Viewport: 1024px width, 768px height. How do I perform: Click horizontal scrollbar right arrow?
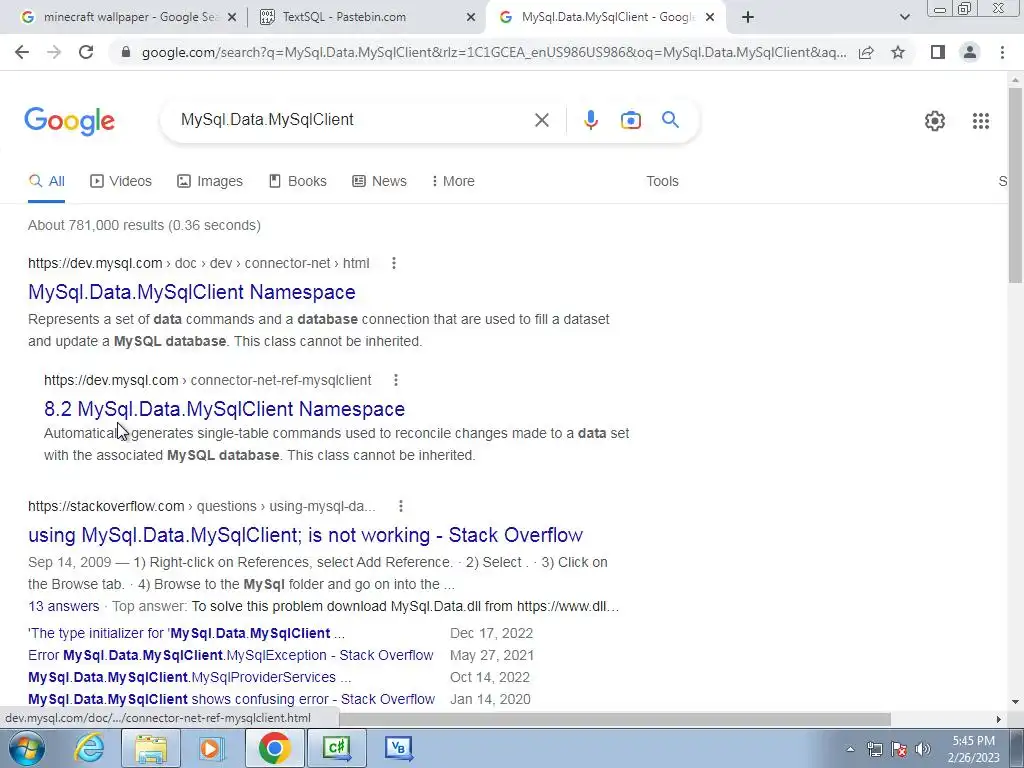click(x=998, y=719)
